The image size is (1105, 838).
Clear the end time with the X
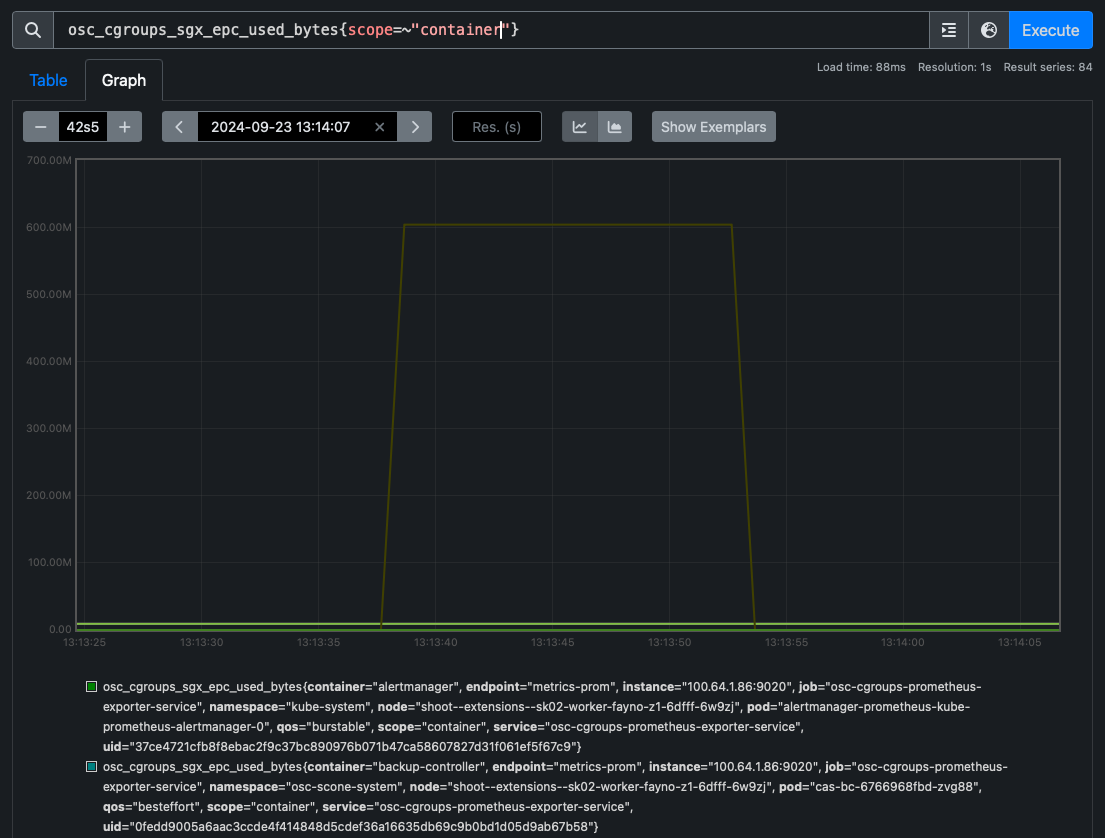[x=380, y=127]
